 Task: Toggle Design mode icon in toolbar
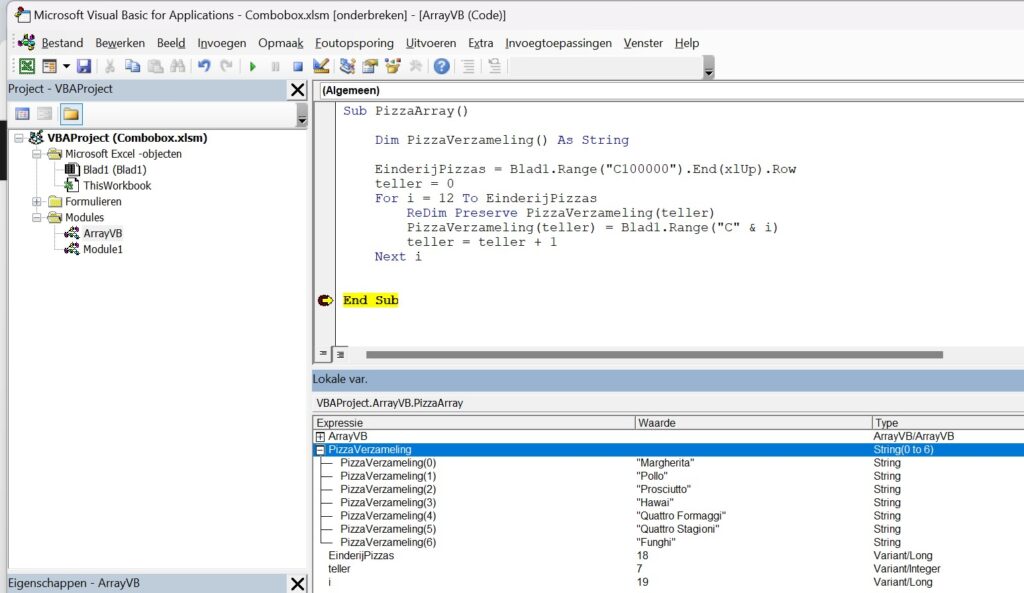coord(321,66)
